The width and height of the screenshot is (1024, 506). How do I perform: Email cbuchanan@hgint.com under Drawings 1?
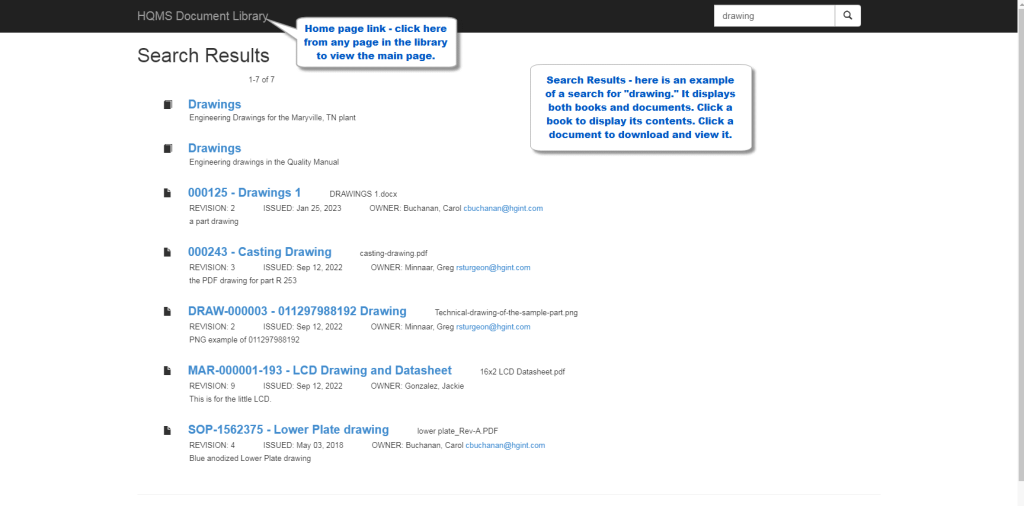tap(503, 208)
